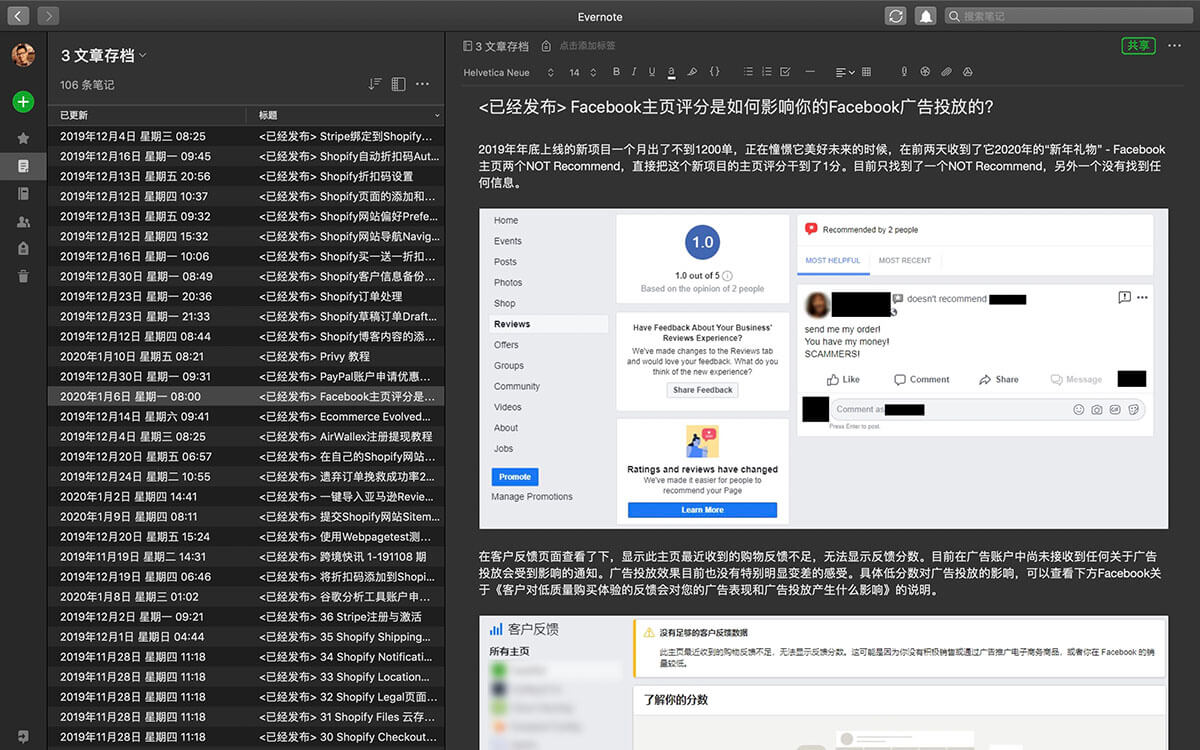The image size is (1200, 750).
Task: Click the green 共享 share button
Action: (x=1138, y=46)
